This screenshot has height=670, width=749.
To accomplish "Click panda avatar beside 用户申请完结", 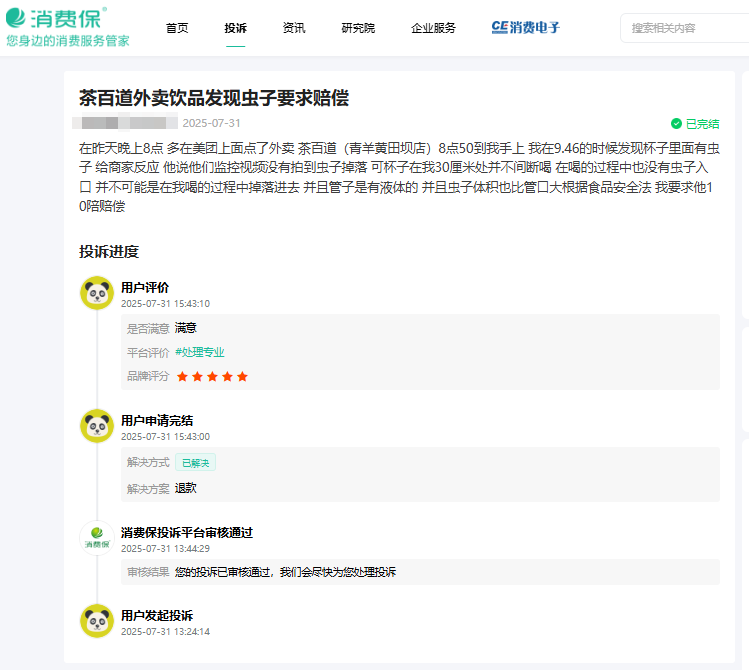I will [97, 426].
